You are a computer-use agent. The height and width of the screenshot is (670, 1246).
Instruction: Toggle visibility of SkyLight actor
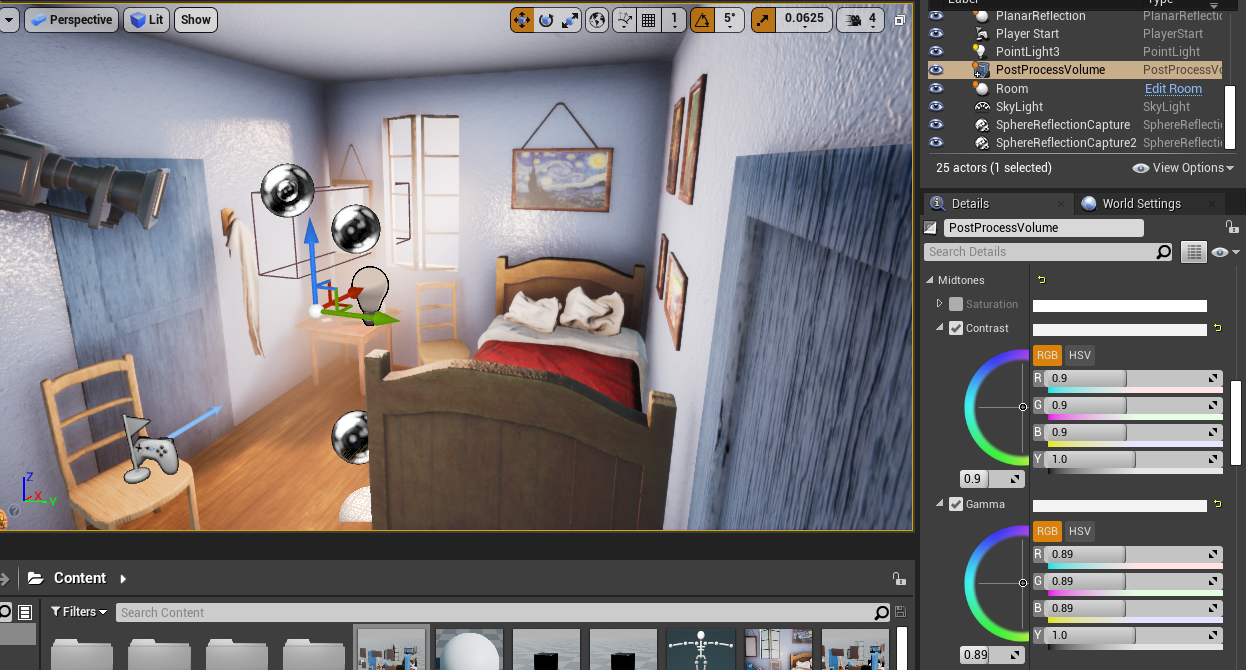pos(936,106)
